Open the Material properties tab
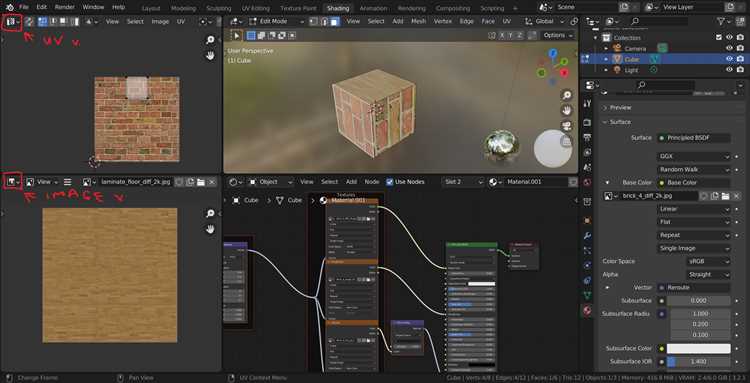Screen dimensions: 750x383 click(587, 310)
